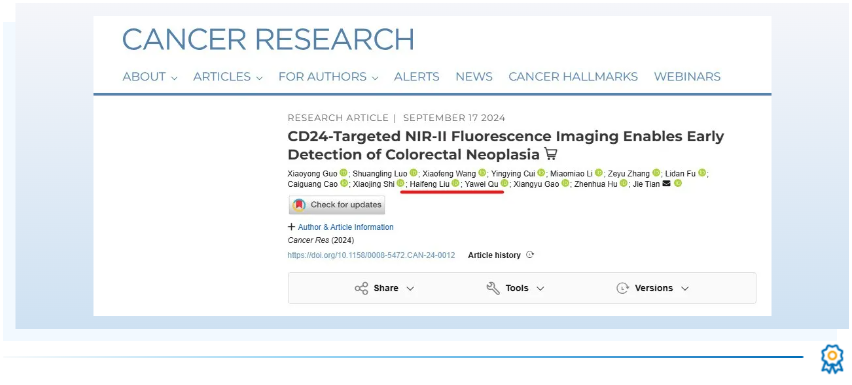This screenshot has height=385, width=852.
Task: Click author name Xiaofeng Wang
Action: click(x=449, y=174)
